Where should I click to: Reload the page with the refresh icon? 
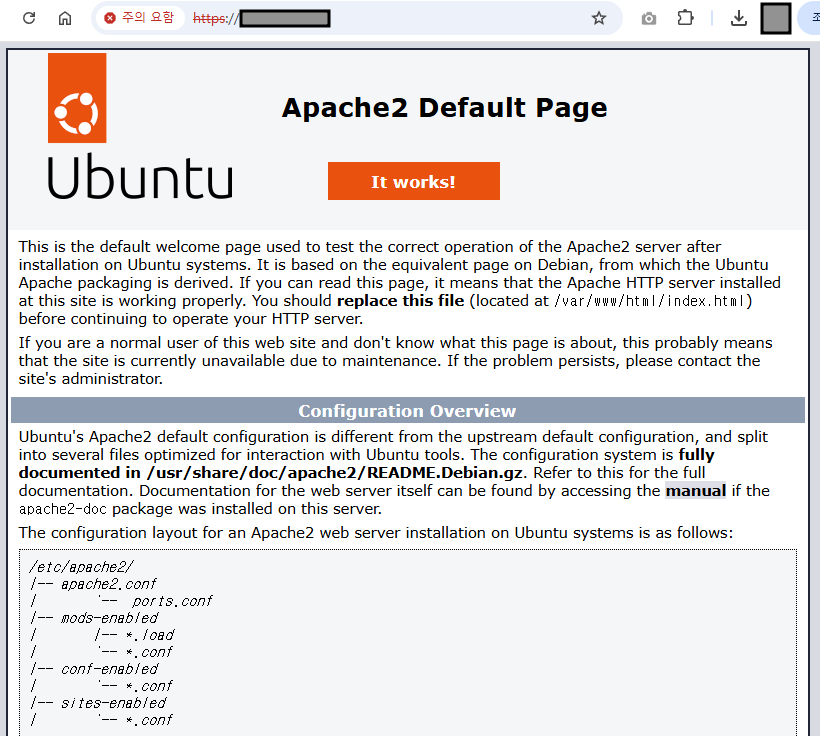(29, 18)
